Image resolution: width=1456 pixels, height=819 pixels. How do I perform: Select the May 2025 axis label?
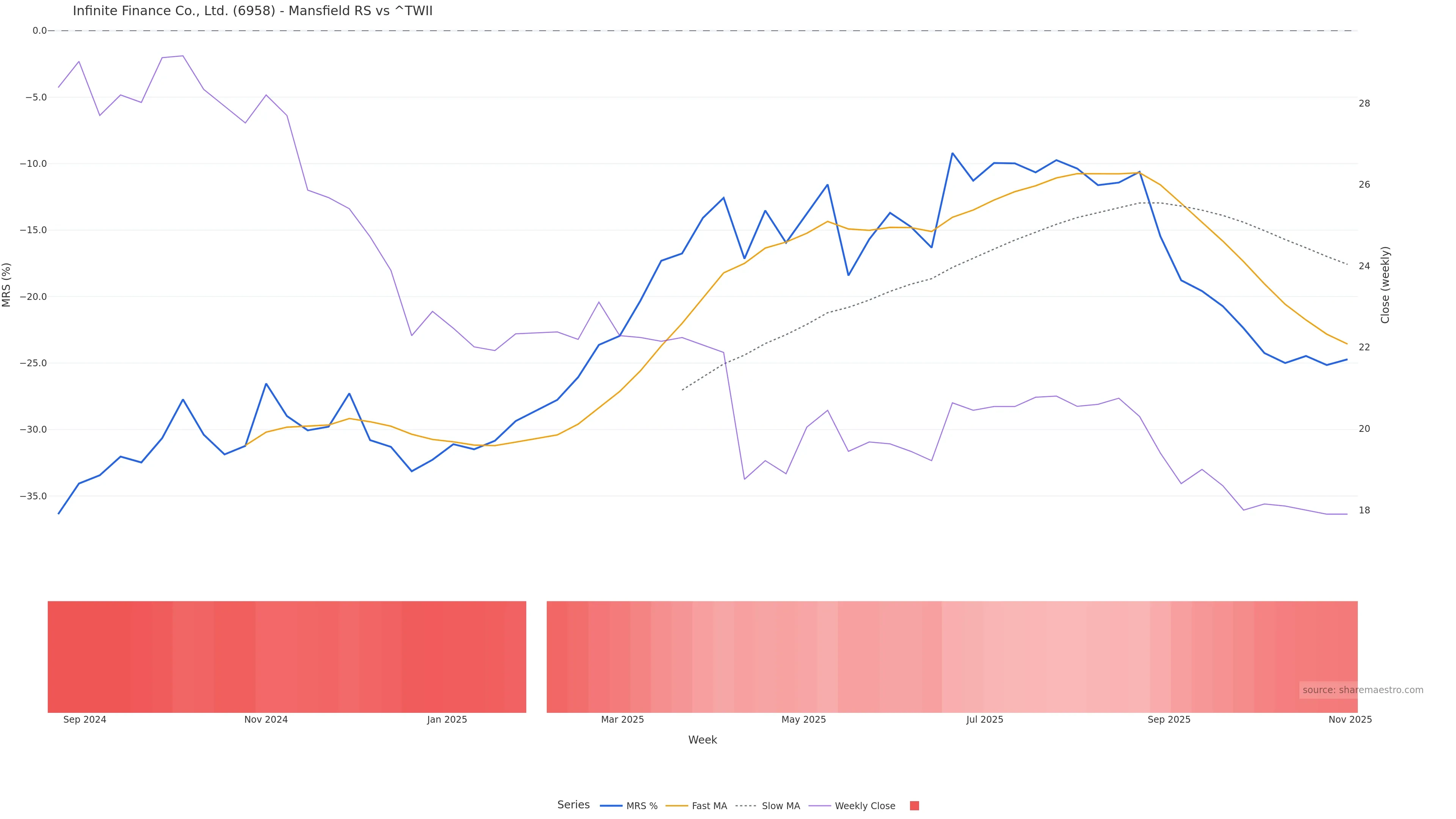pos(803,720)
